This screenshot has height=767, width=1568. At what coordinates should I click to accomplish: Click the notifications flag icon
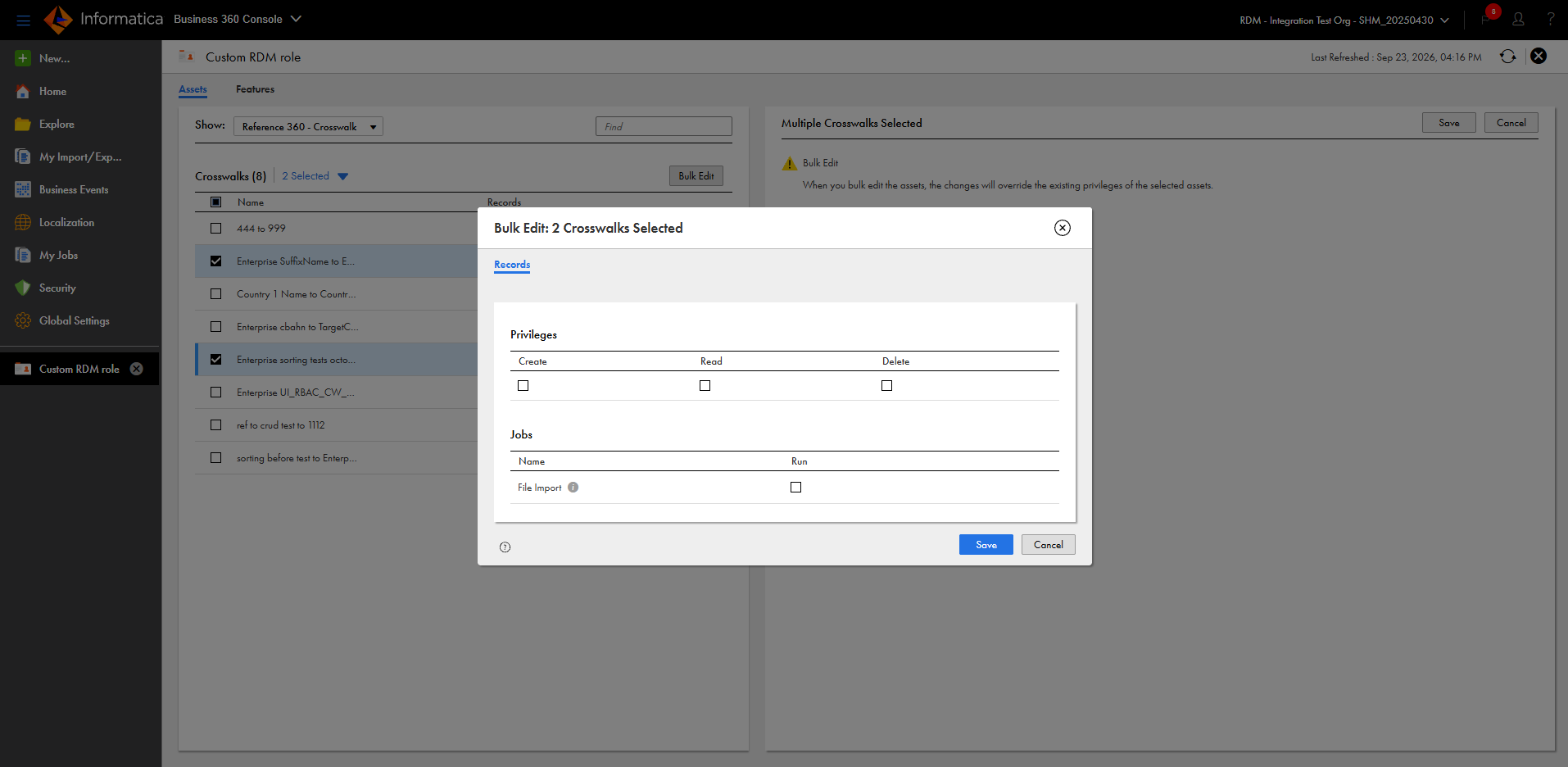[1486, 20]
